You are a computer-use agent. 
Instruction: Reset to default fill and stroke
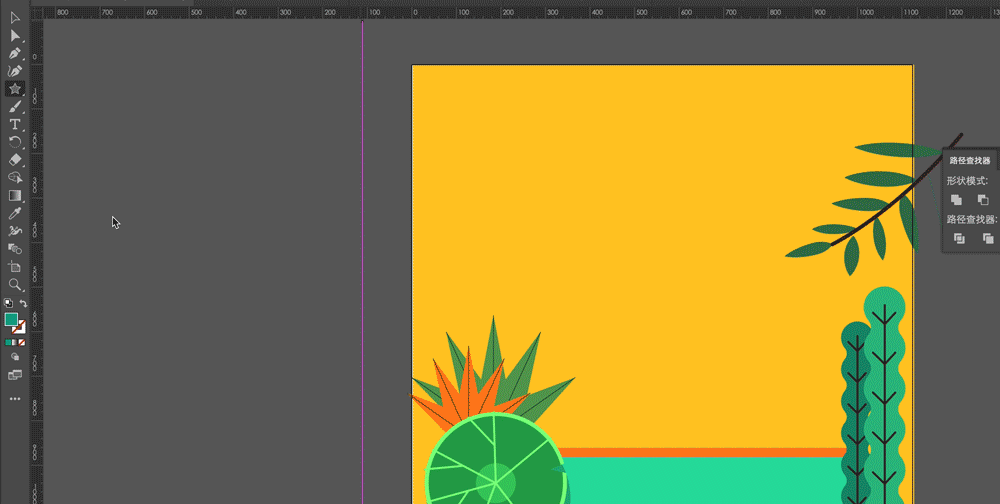coord(8,303)
